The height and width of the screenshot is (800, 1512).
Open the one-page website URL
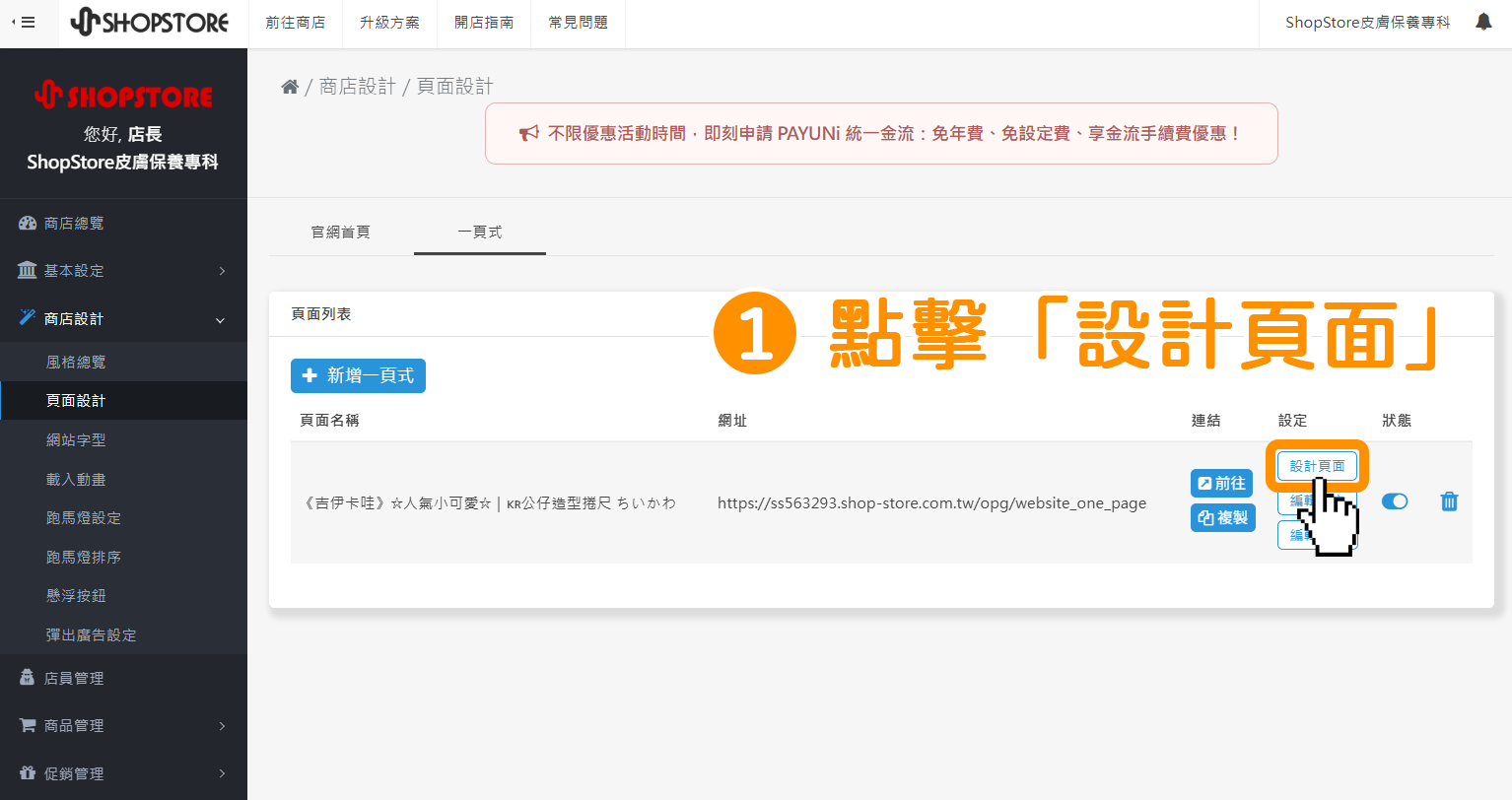click(x=931, y=502)
